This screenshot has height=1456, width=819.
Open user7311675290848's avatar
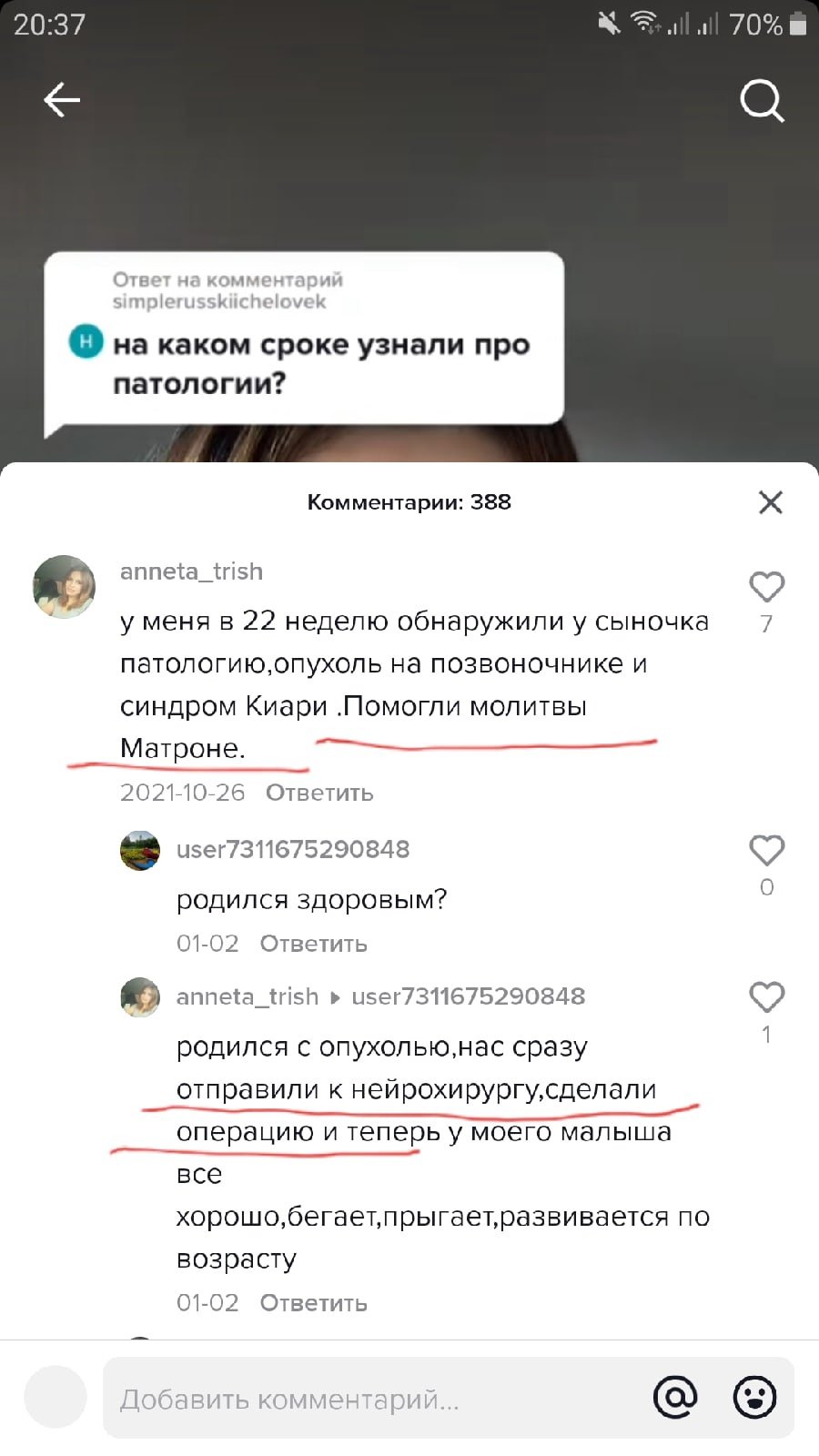pyautogui.click(x=140, y=851)
